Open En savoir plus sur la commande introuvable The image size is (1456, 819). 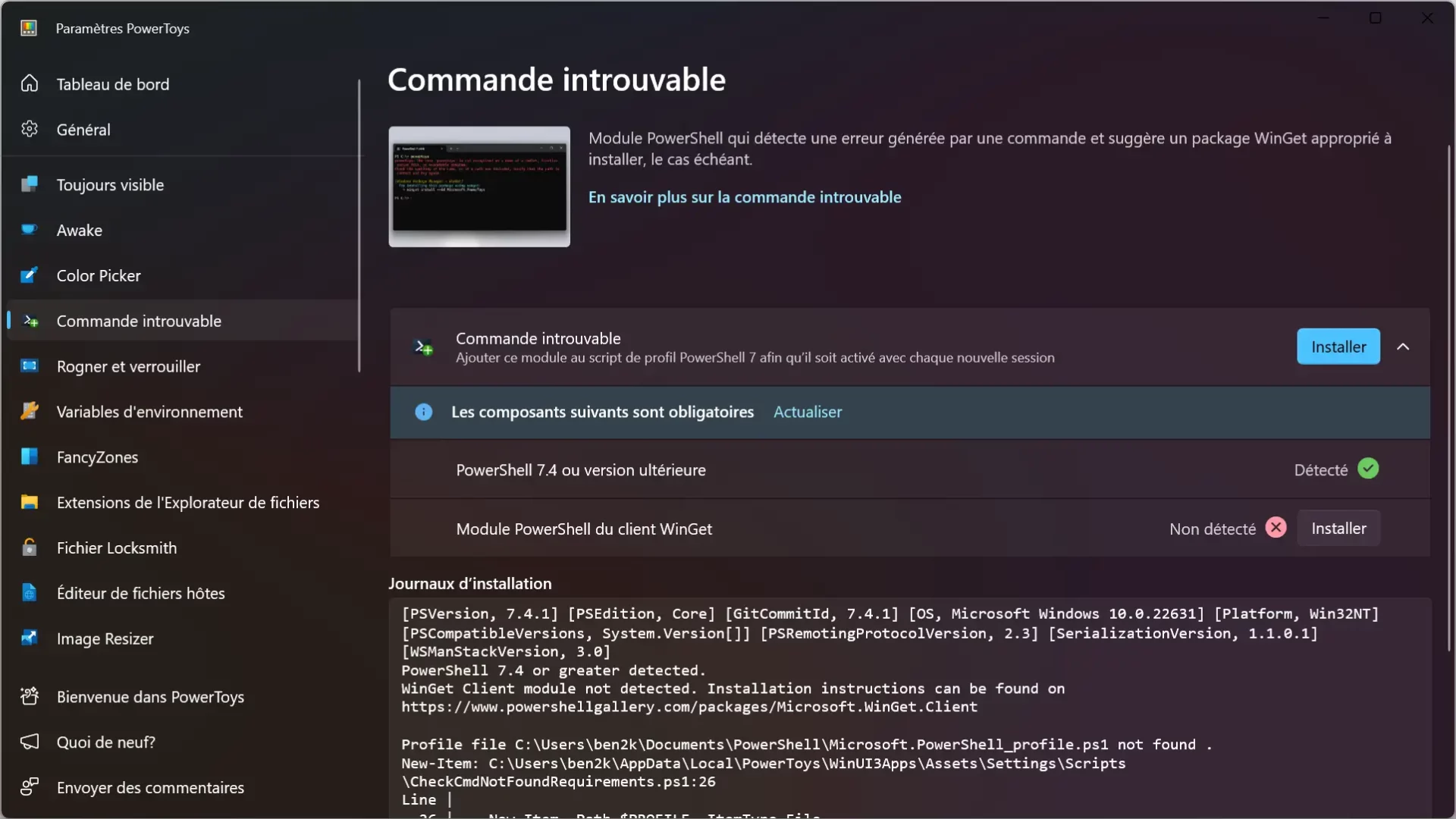[x=745, y=196]
